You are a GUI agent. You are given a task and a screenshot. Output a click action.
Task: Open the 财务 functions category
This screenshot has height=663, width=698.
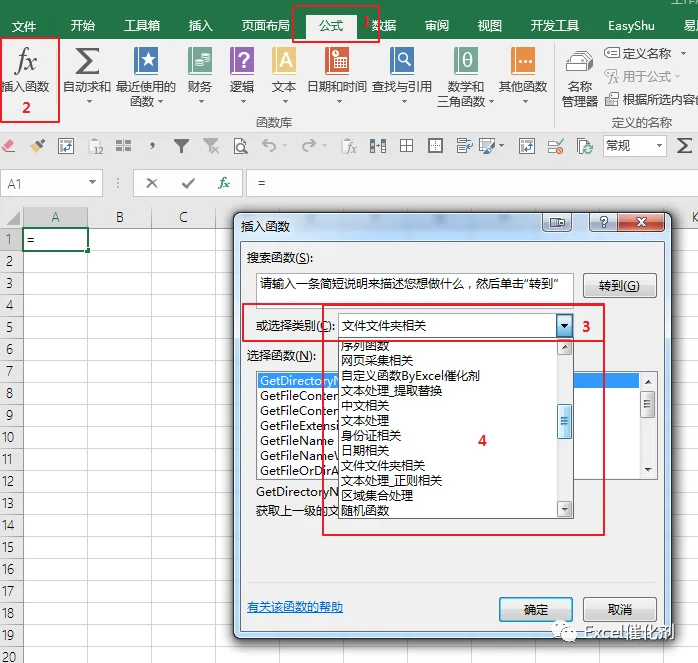coord(200,76)
